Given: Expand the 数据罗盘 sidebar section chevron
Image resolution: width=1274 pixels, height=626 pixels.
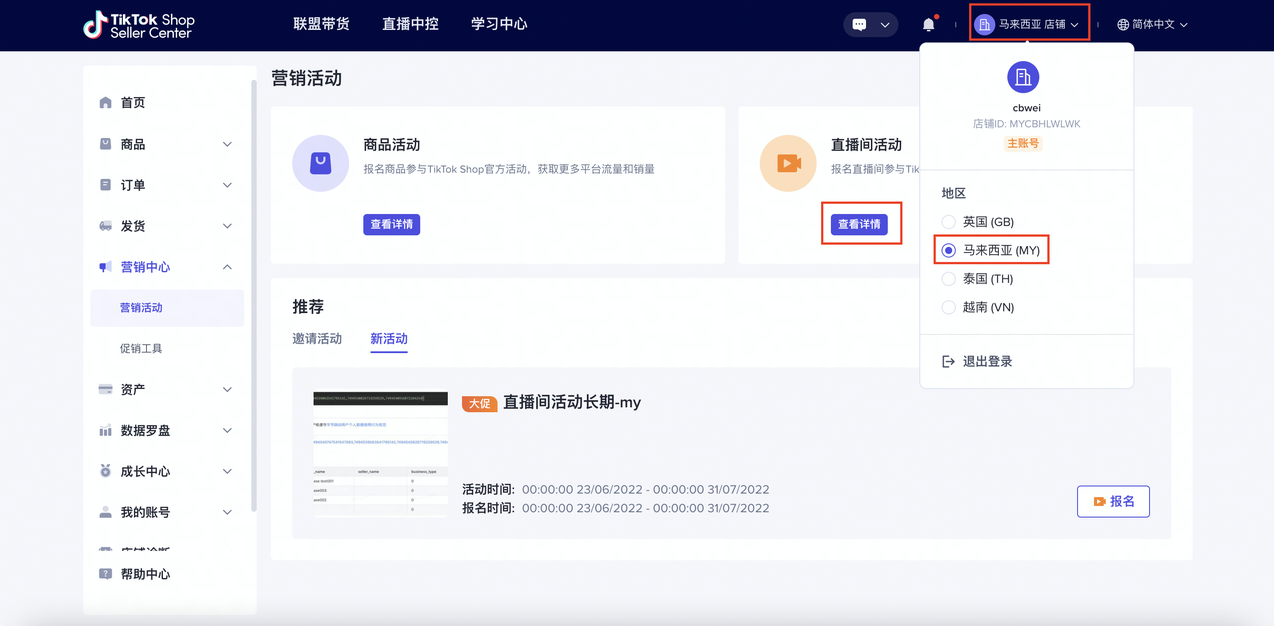Looking at the screenshot, I should pos(227,430).
